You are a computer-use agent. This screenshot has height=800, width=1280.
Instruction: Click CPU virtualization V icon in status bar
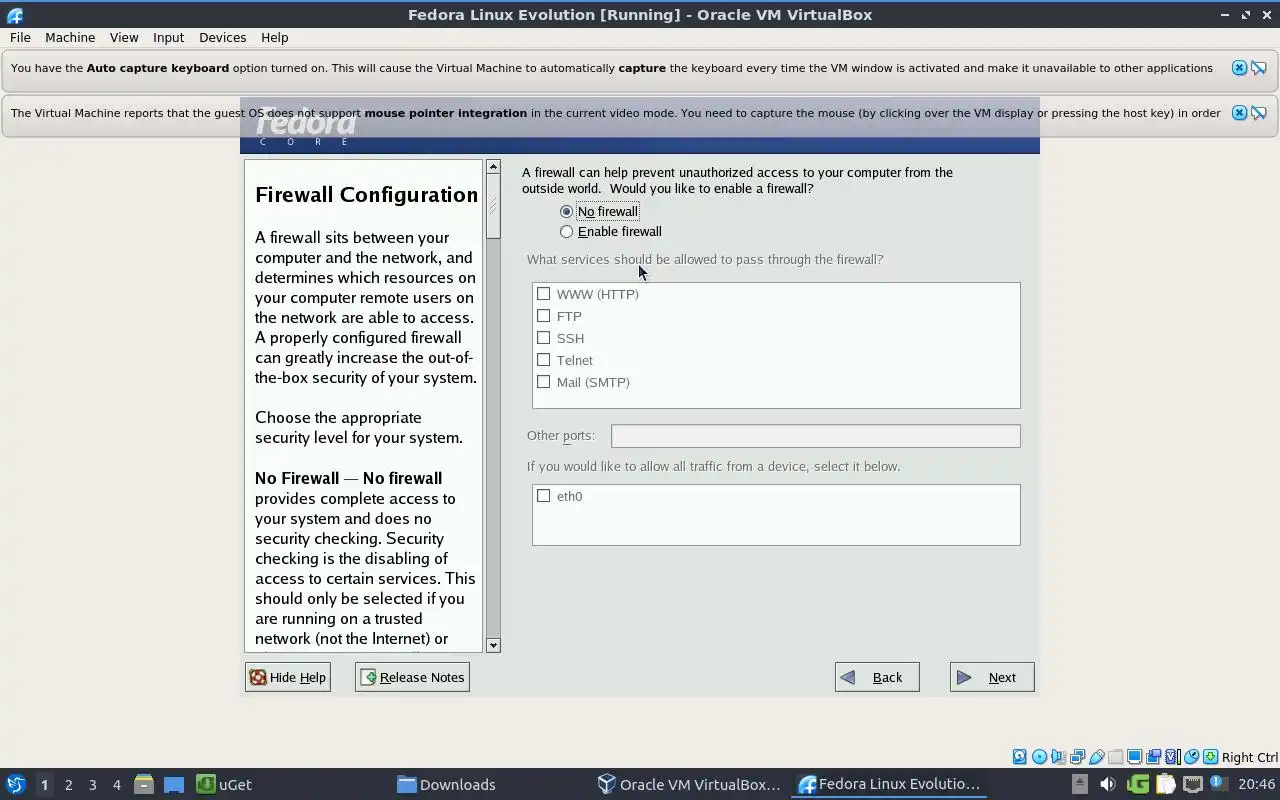(x=1173, y=757)
